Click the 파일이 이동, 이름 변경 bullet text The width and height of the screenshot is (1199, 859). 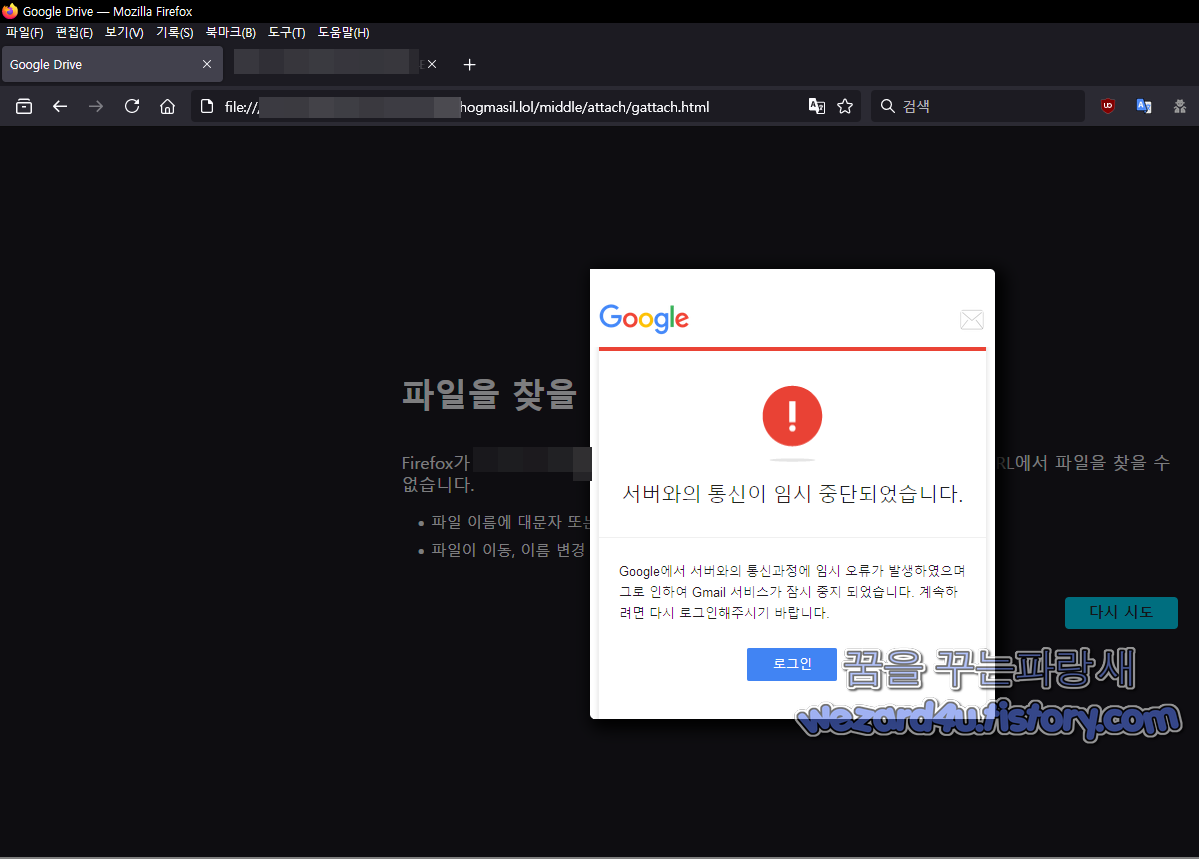pos(509,550)
